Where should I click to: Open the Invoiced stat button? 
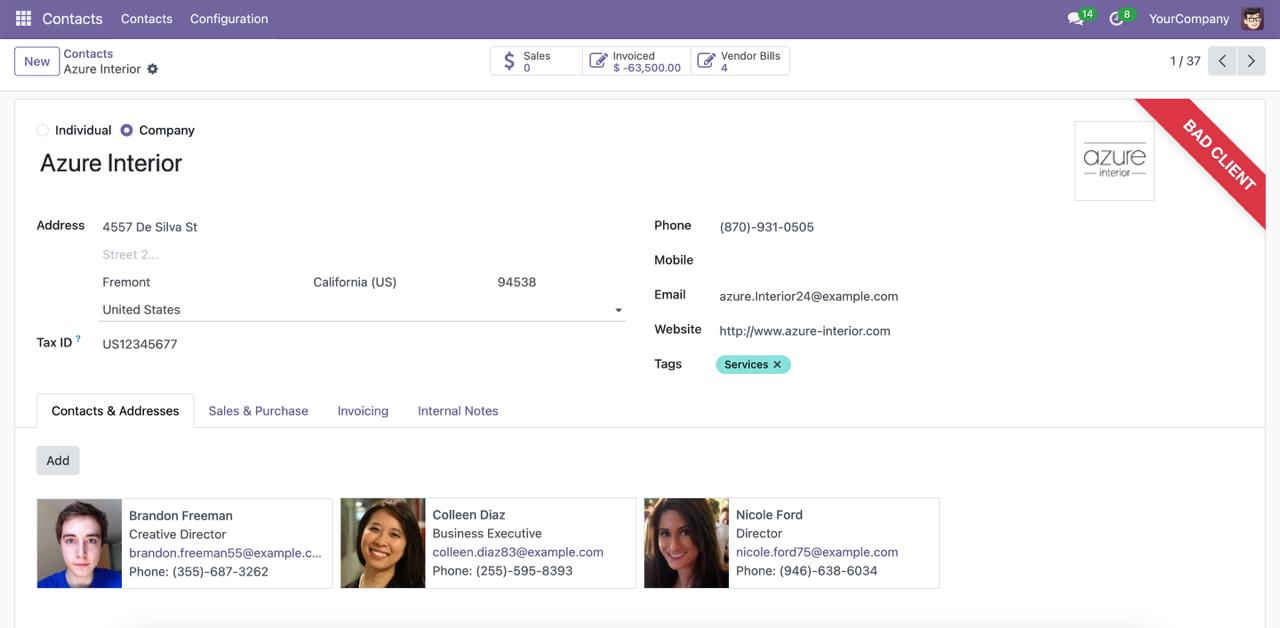[x=637, y=61]
